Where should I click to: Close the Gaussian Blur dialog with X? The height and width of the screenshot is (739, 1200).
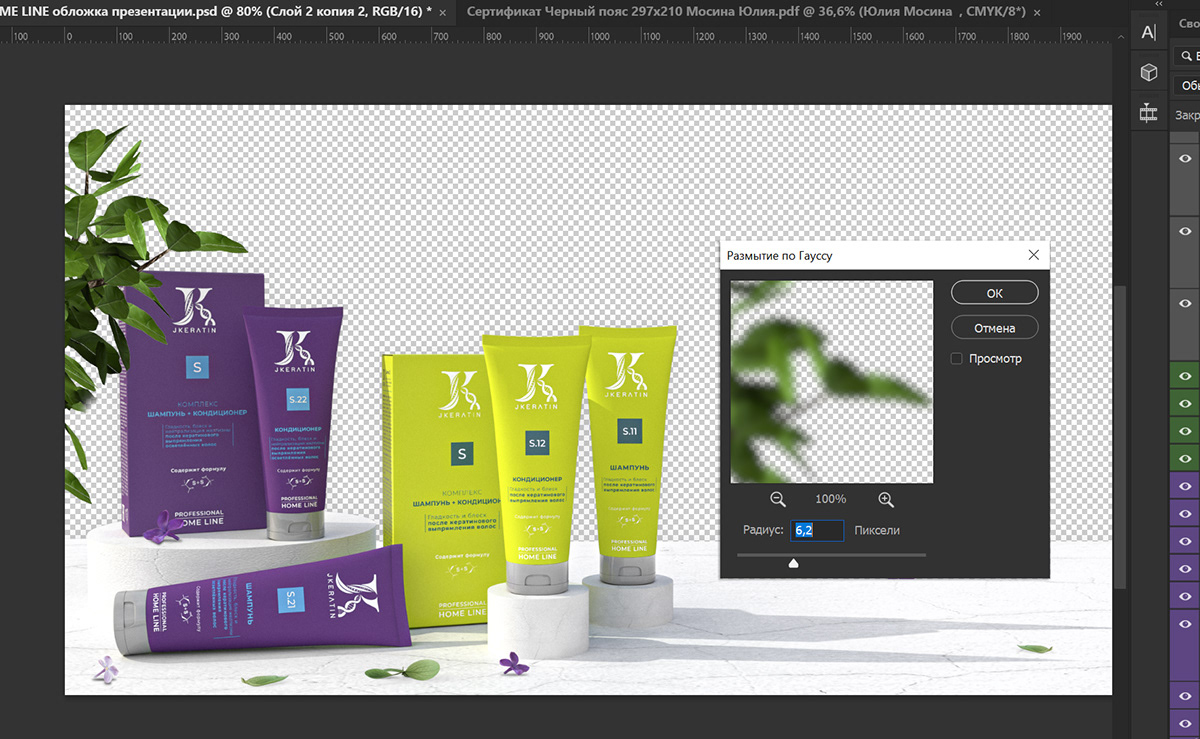pos(1034,255)
